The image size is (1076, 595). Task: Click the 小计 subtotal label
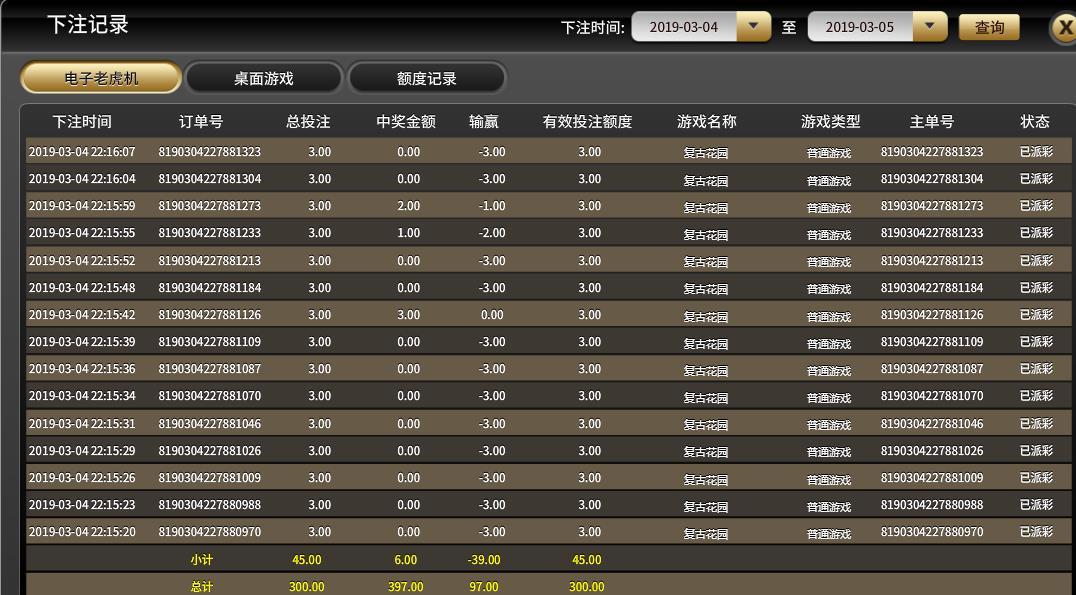tap(202, 560)
